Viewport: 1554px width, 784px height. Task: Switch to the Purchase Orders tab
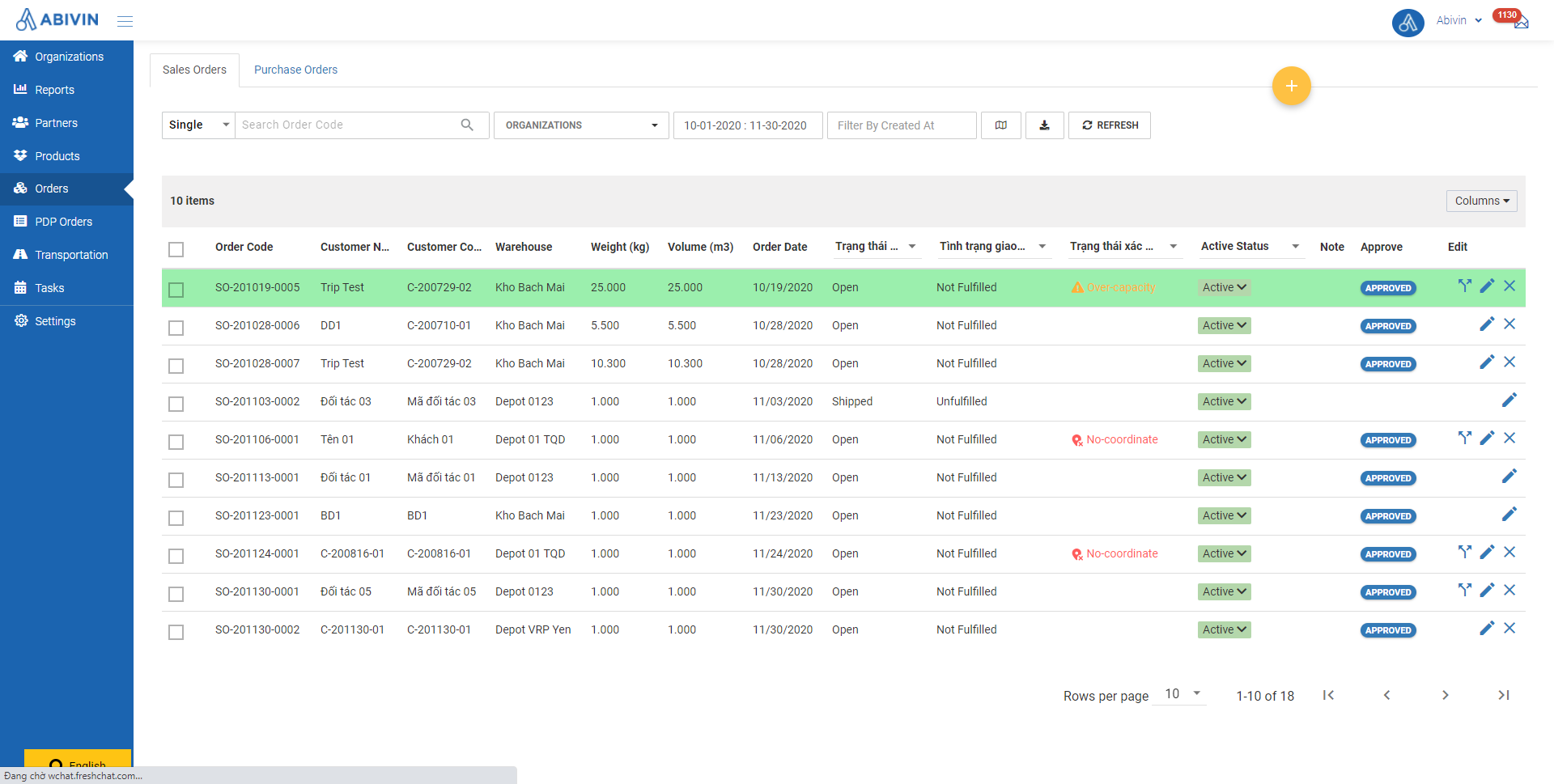click(x=295, y=70)
